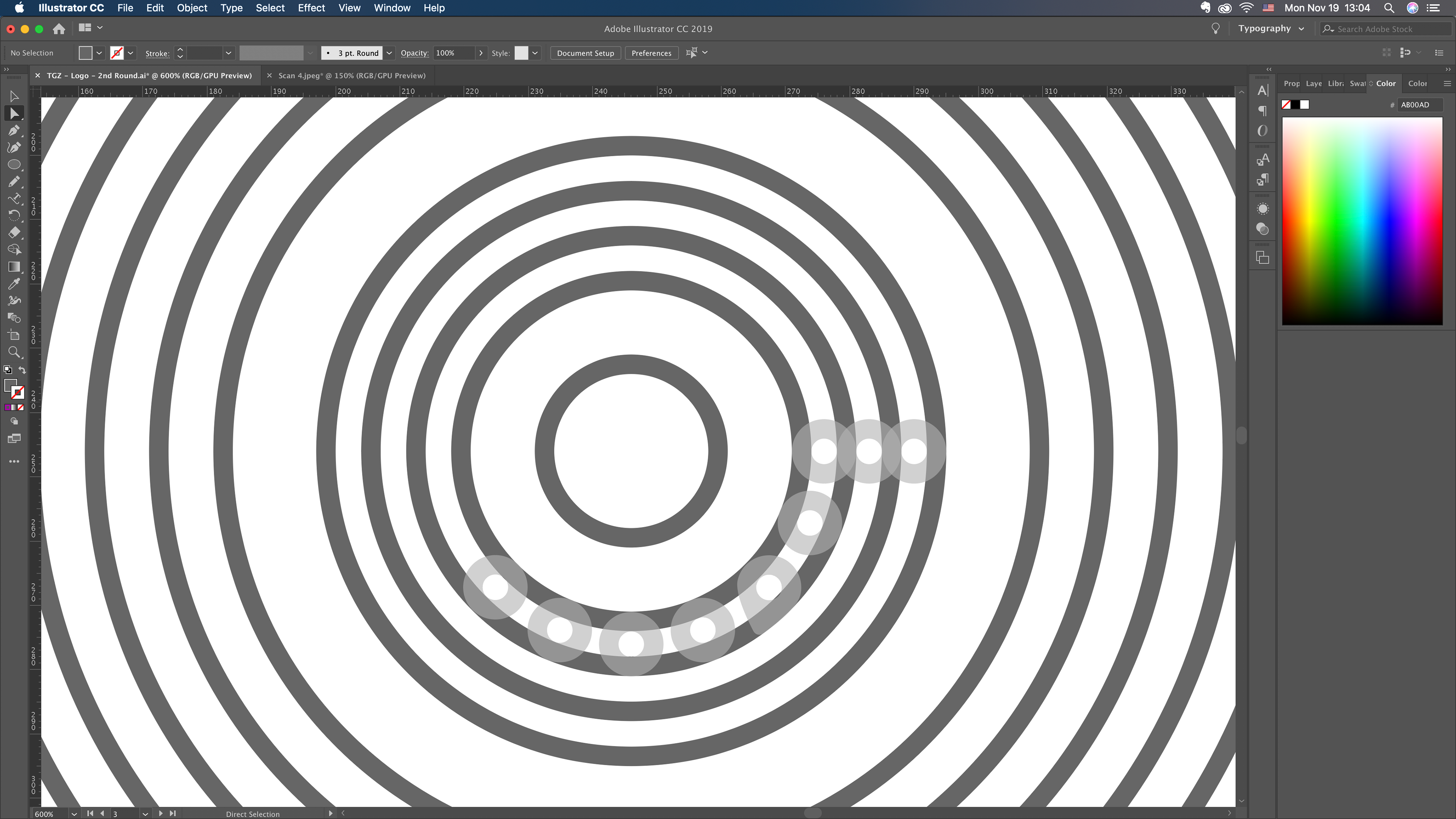This screenshot has height=819, width=1456.
Task: Open the 600% zoom level dropdown
Action: point(74,814)
